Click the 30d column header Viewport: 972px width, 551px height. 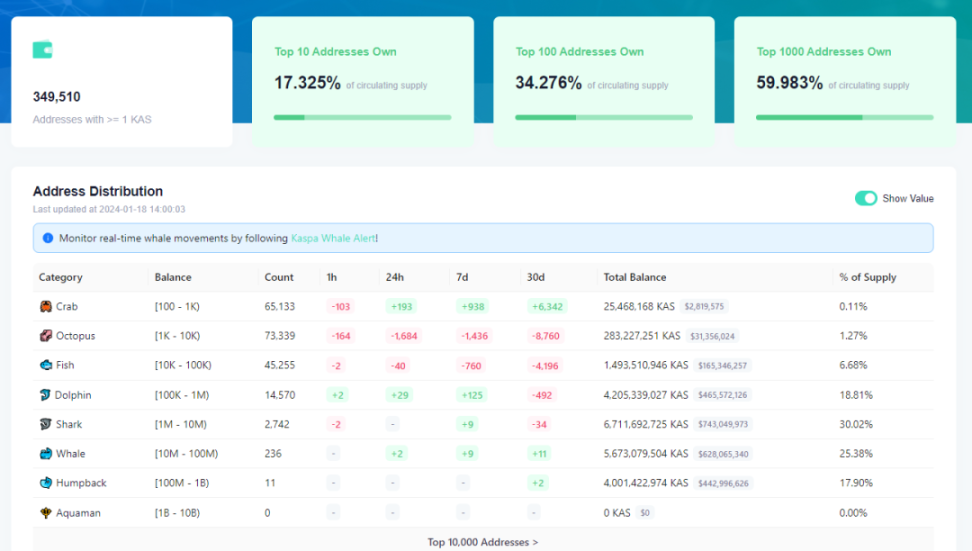[536, 277]
